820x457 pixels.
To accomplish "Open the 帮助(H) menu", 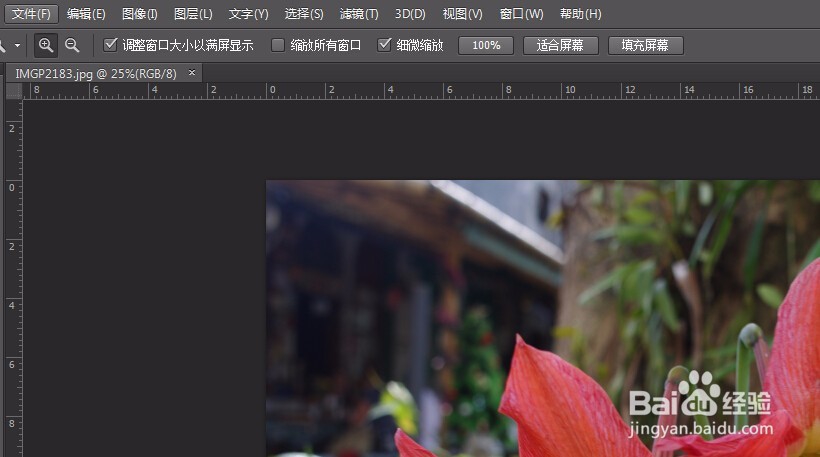I will pyautogui.click(x=580, y=14).
